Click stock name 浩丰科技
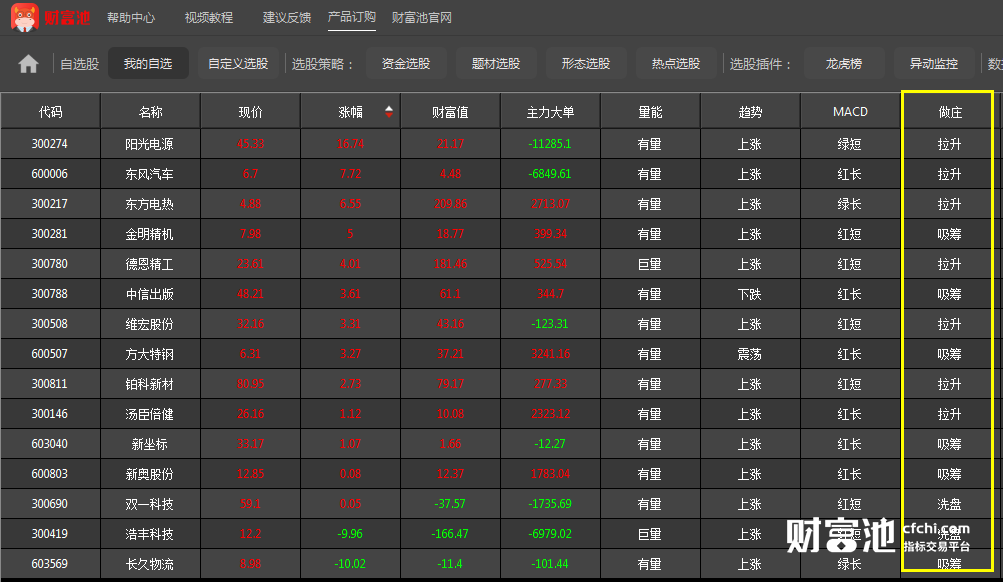This screenshot has height=582, width=1003. click(x=149, y=534)
